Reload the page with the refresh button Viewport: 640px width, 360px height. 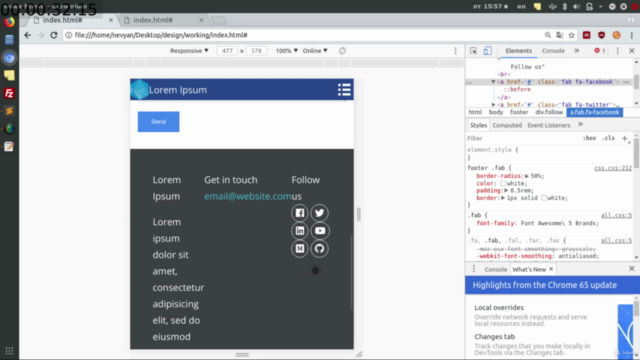tap(54, 35)
